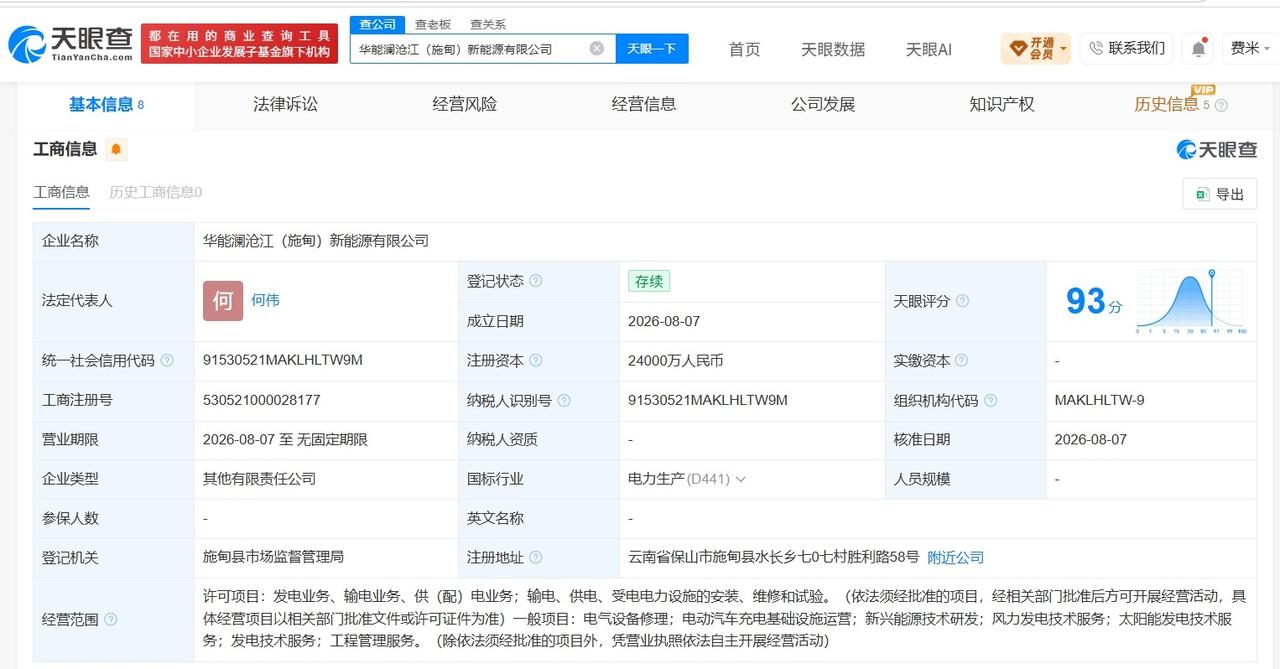The image size is (1280, 669).
Task: Click the 存续 registration status badge
Action: [649, 281]
